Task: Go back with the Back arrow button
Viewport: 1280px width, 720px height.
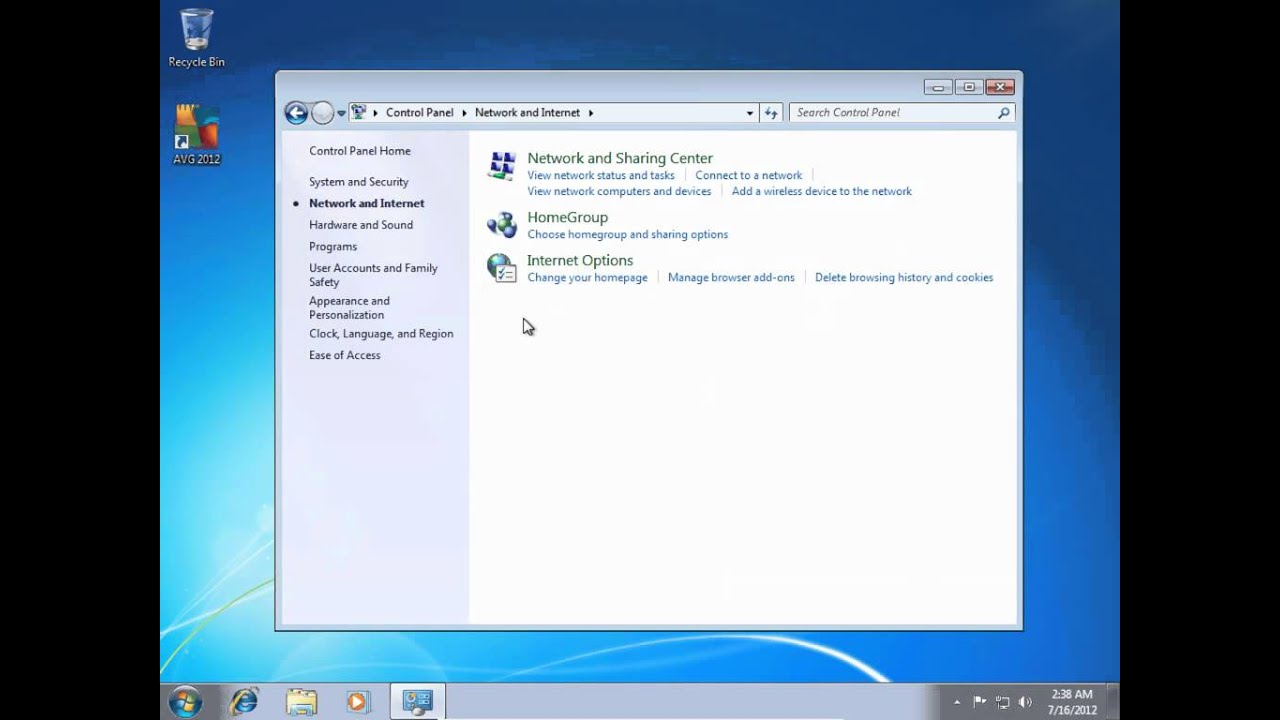Action: point(296,113)
